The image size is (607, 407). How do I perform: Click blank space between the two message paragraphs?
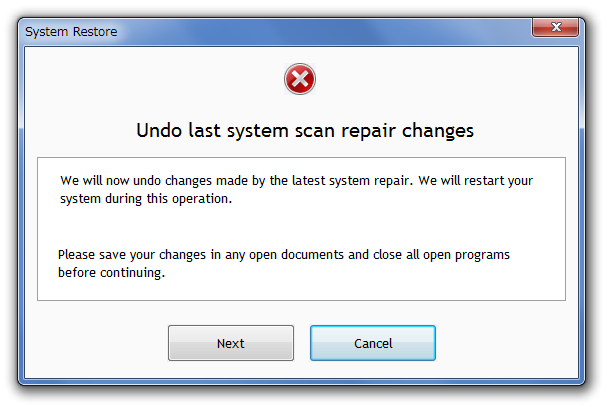(x=301, y=227)
